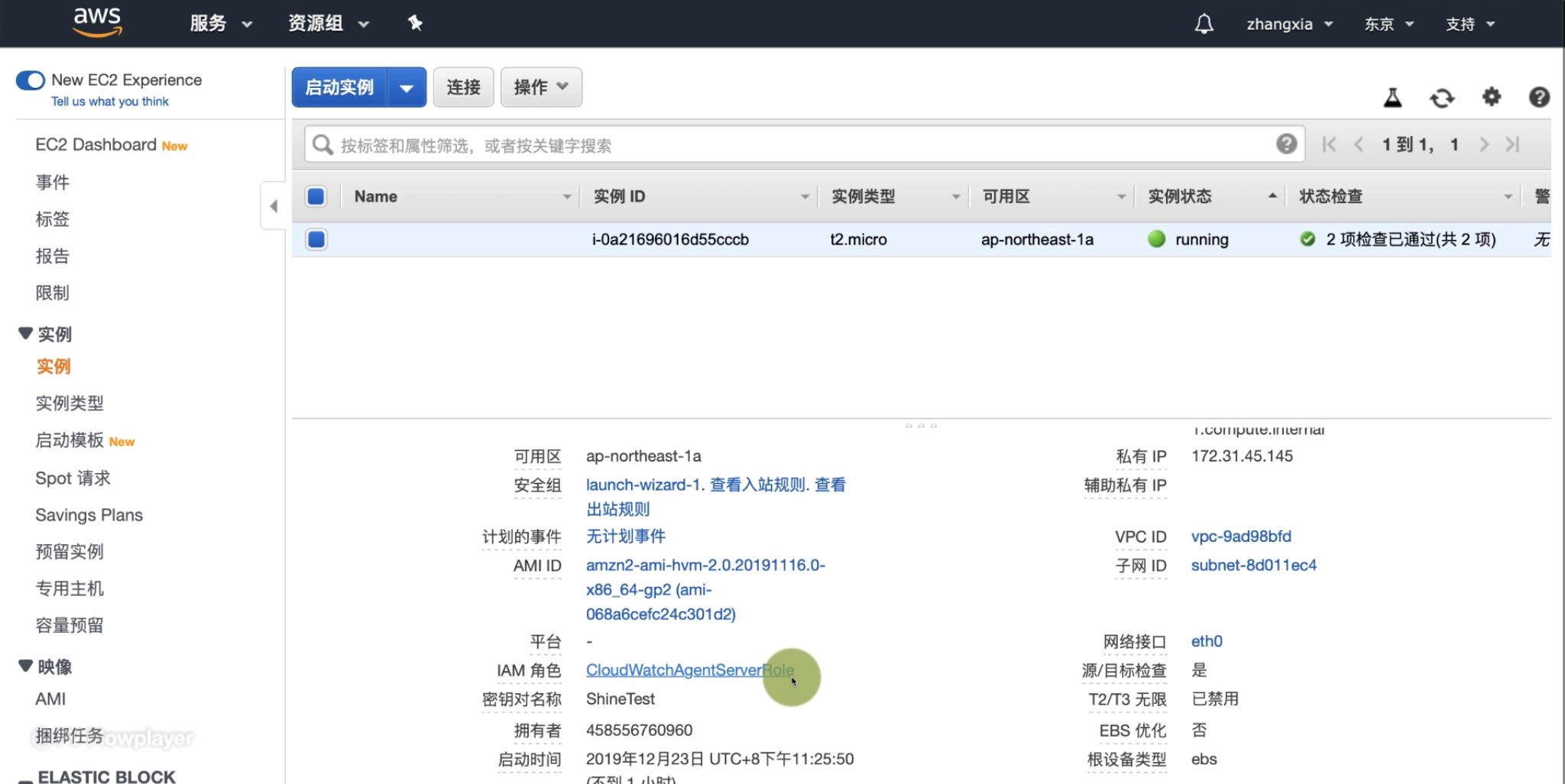Open the 服务 services menu
The height and width of the screenshot is (784, 1565).
[221, 24]
